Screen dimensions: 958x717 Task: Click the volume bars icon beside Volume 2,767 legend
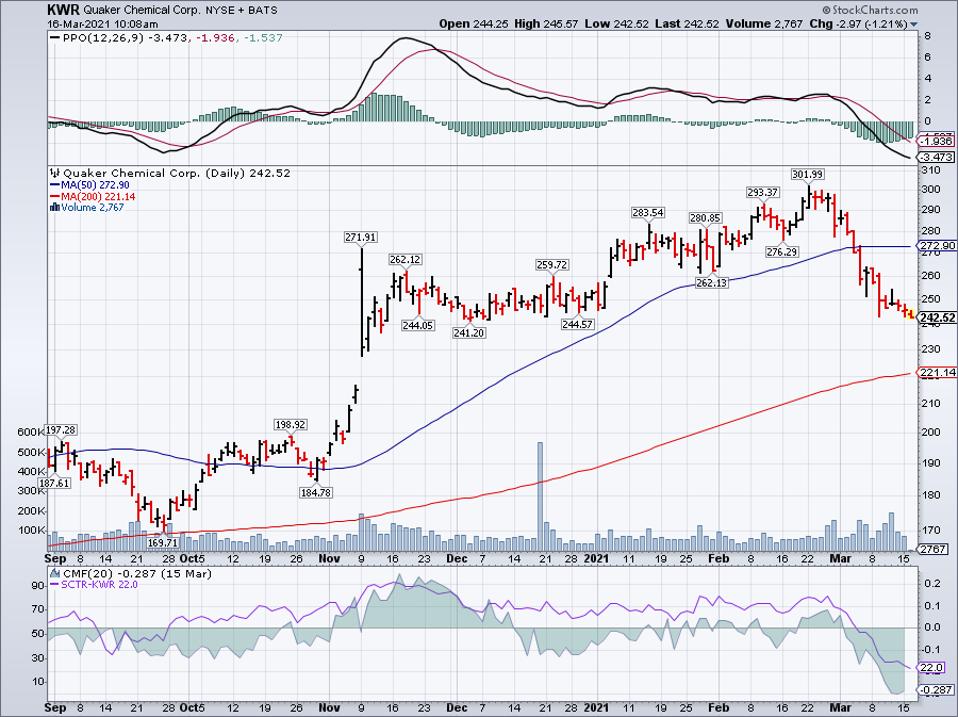54,208
